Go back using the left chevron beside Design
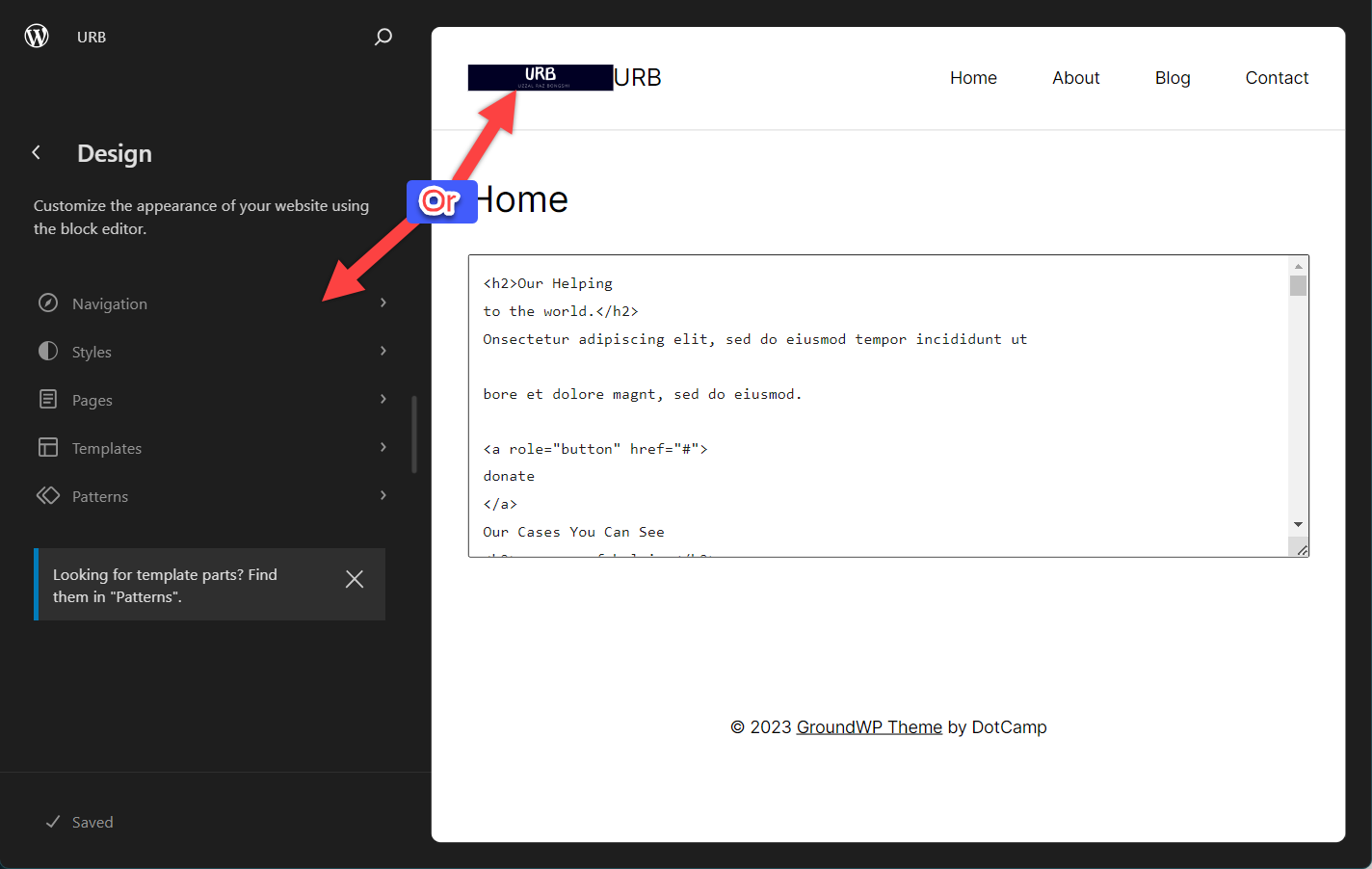The height and width of the screenshot is (869, 1372). click(37, 152)
